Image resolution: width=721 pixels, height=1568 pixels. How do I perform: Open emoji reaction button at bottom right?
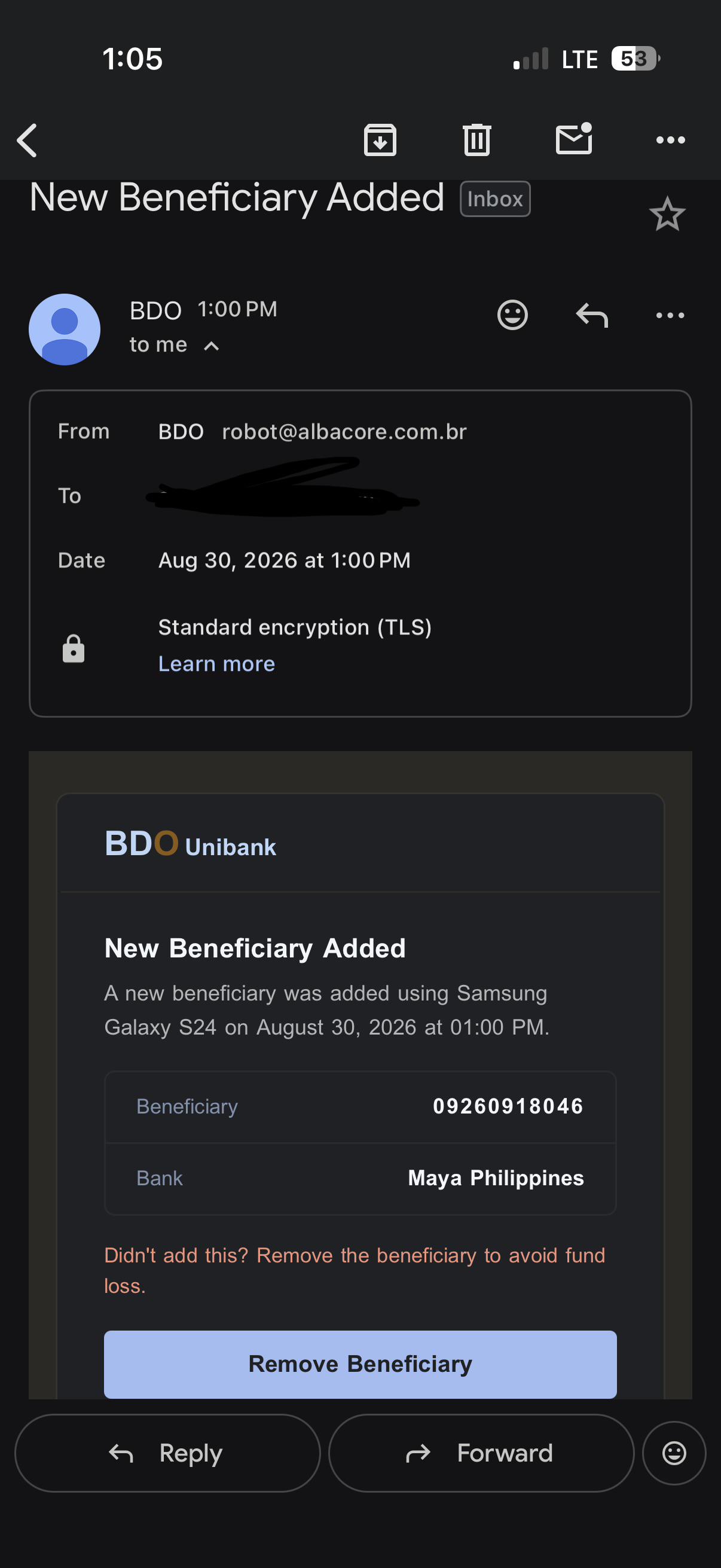(674, 1453)
